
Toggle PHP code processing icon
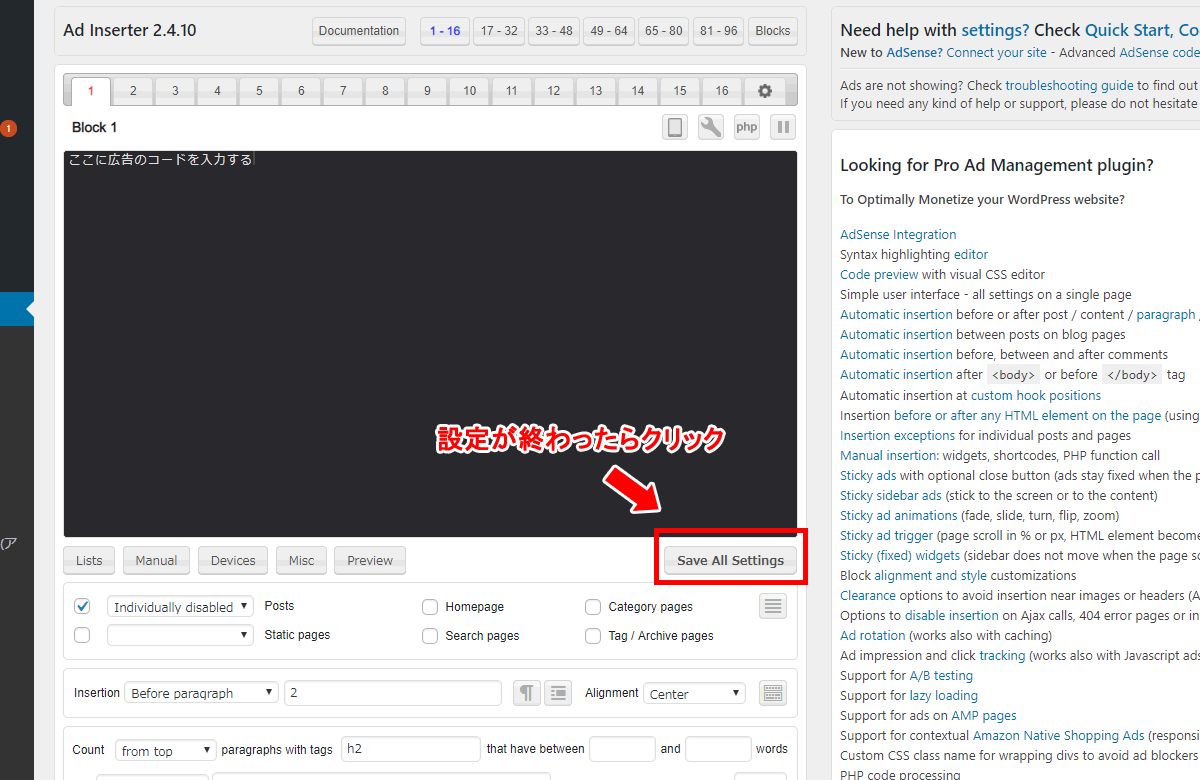click(747, 127)
